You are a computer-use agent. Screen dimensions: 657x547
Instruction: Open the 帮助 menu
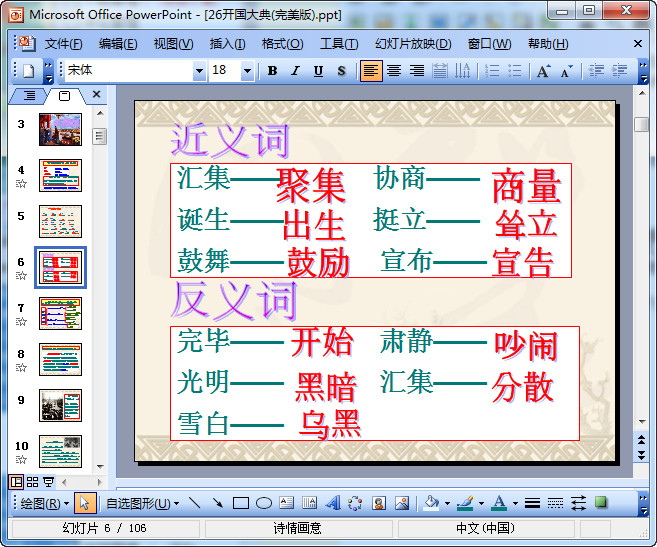point(548,44)
